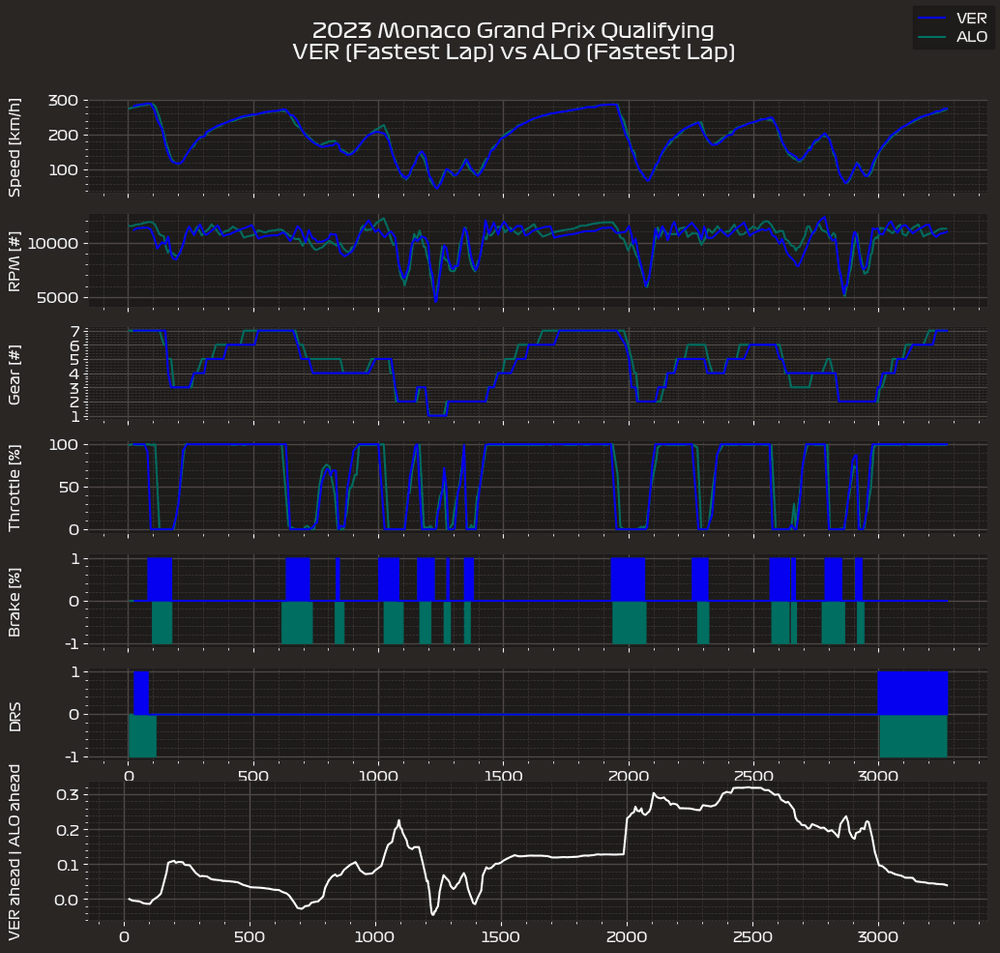Click the blue VER line sample in the legend

(932, 18)
